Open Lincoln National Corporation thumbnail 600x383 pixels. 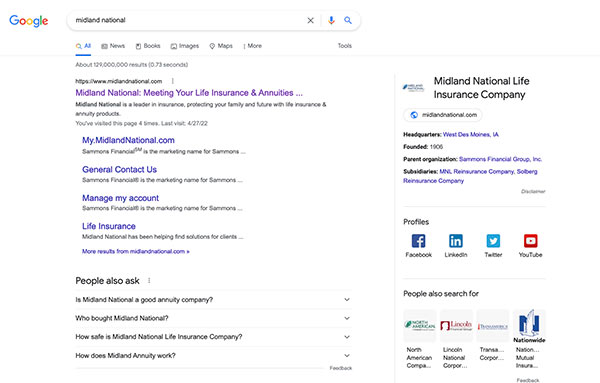(x=456, y=326)
